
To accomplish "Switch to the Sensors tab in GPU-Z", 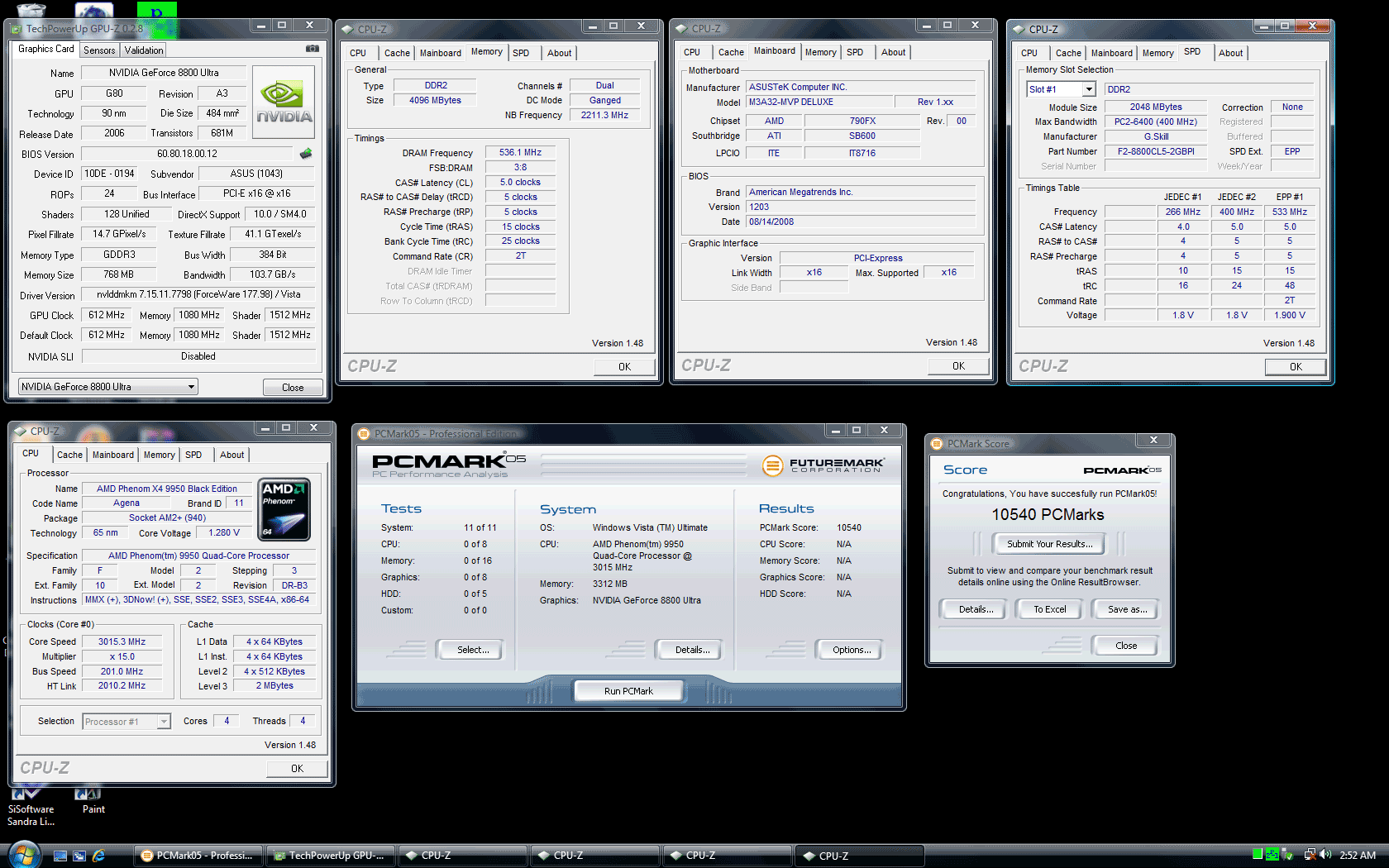I will tap(99, 50).
